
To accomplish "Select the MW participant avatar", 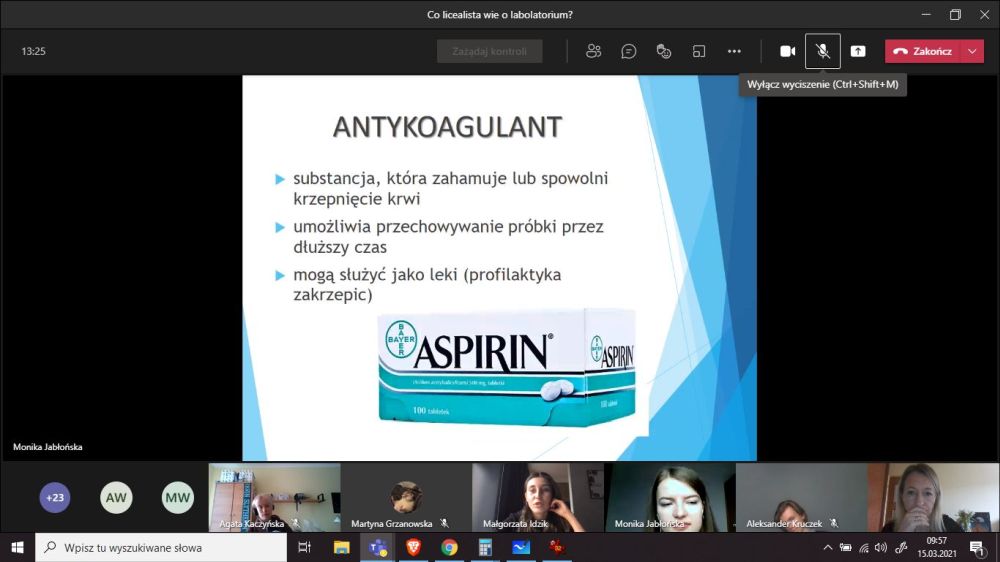I will tap(177, 498).
